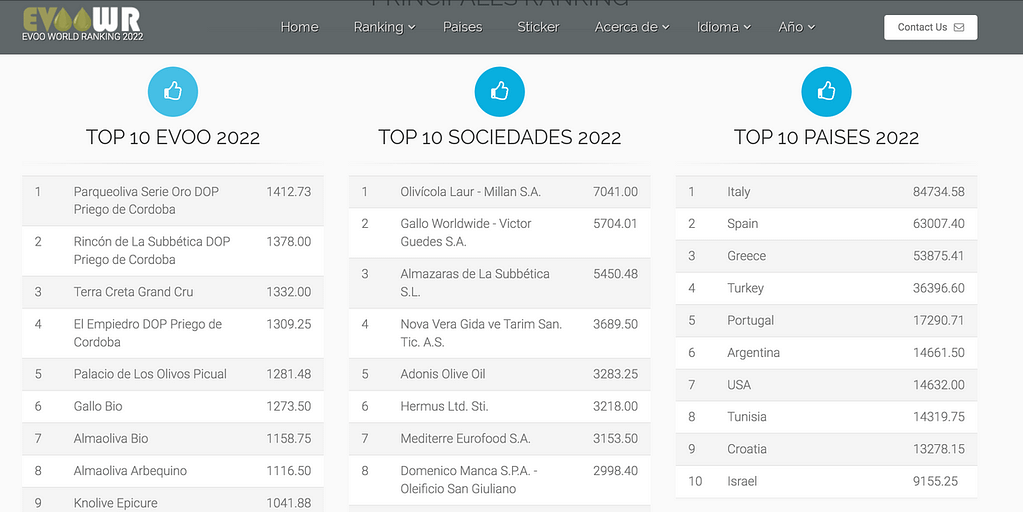The width and height of the screenshot is (1023, 512).
Task: Click Italy's score 84734.58
Action: click(x=938, y=192)
